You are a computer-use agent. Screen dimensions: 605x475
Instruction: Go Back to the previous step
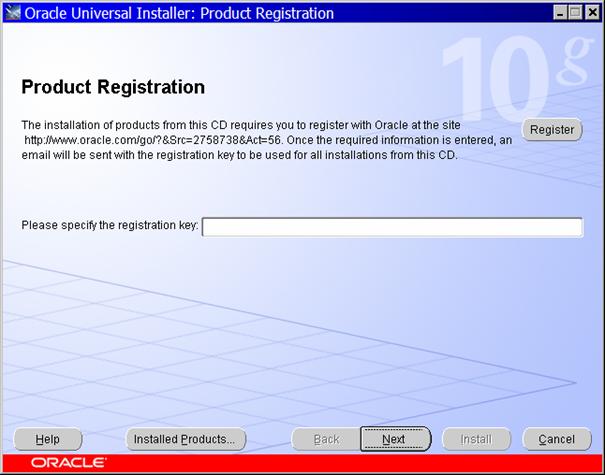tap(326, 439)
